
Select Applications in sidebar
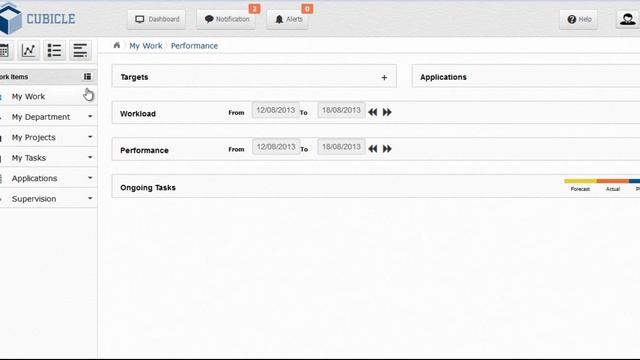click(x=34, y=178)
